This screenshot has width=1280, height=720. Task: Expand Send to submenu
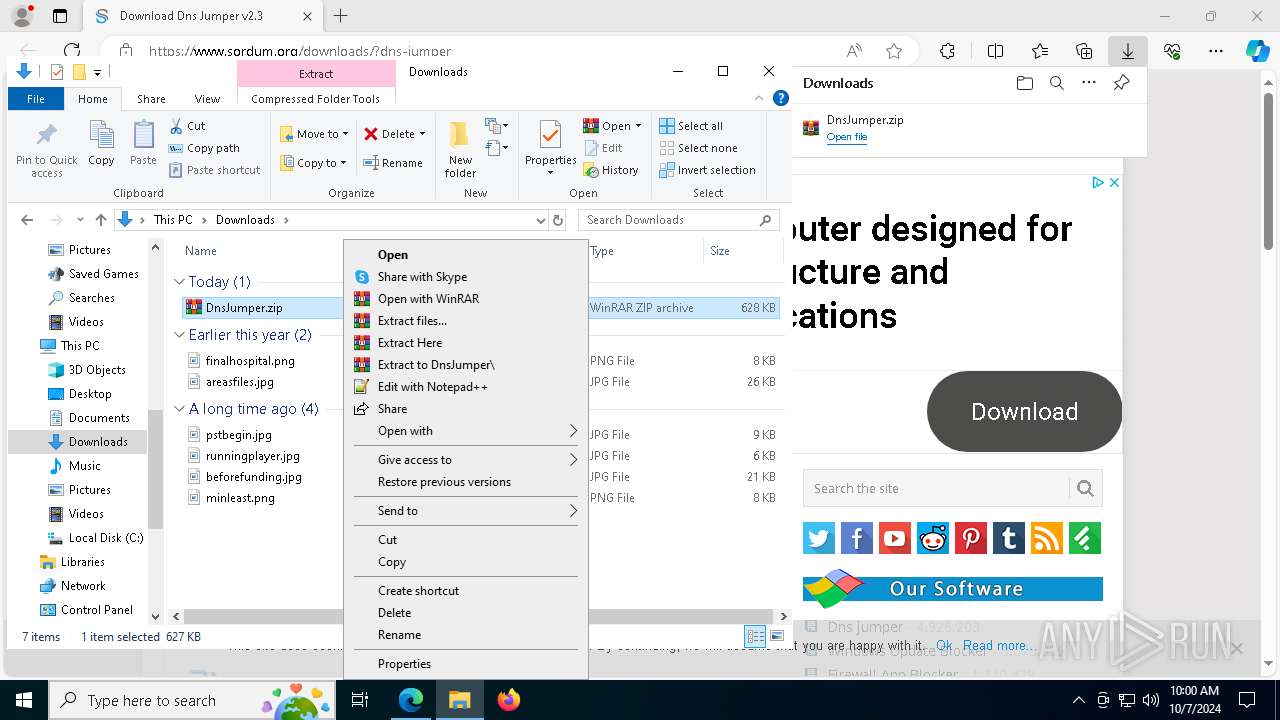[x=466, y=511]
